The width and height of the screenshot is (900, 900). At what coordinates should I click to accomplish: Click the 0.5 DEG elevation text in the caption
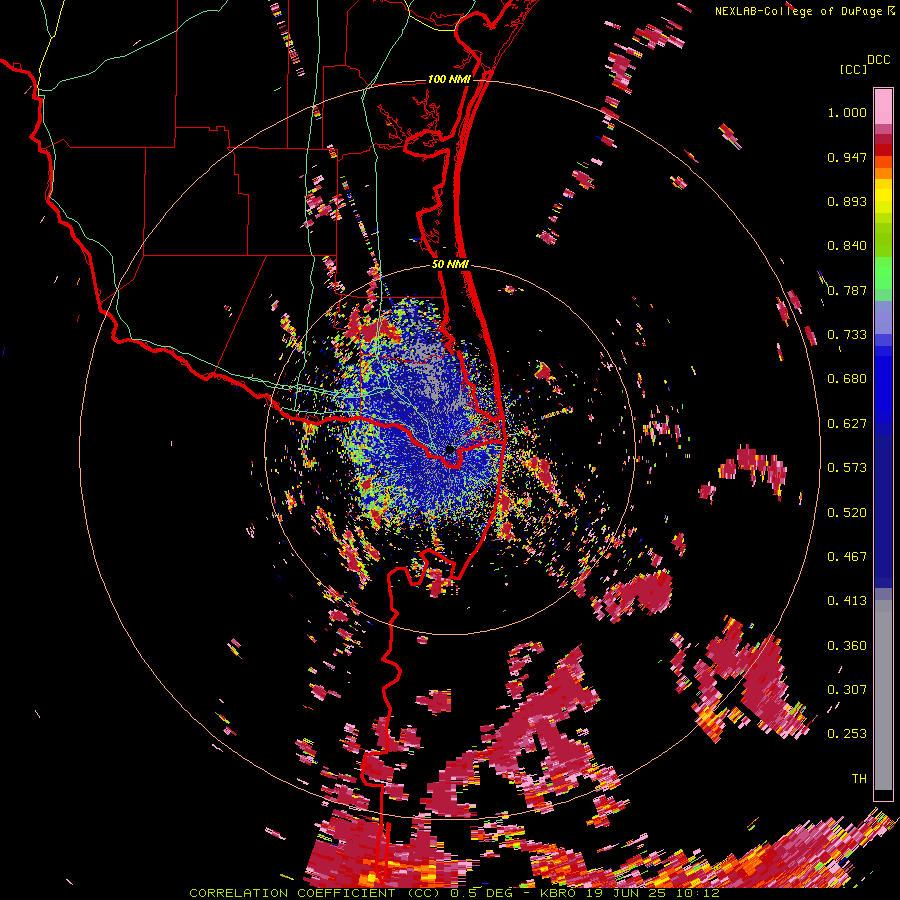481,893
